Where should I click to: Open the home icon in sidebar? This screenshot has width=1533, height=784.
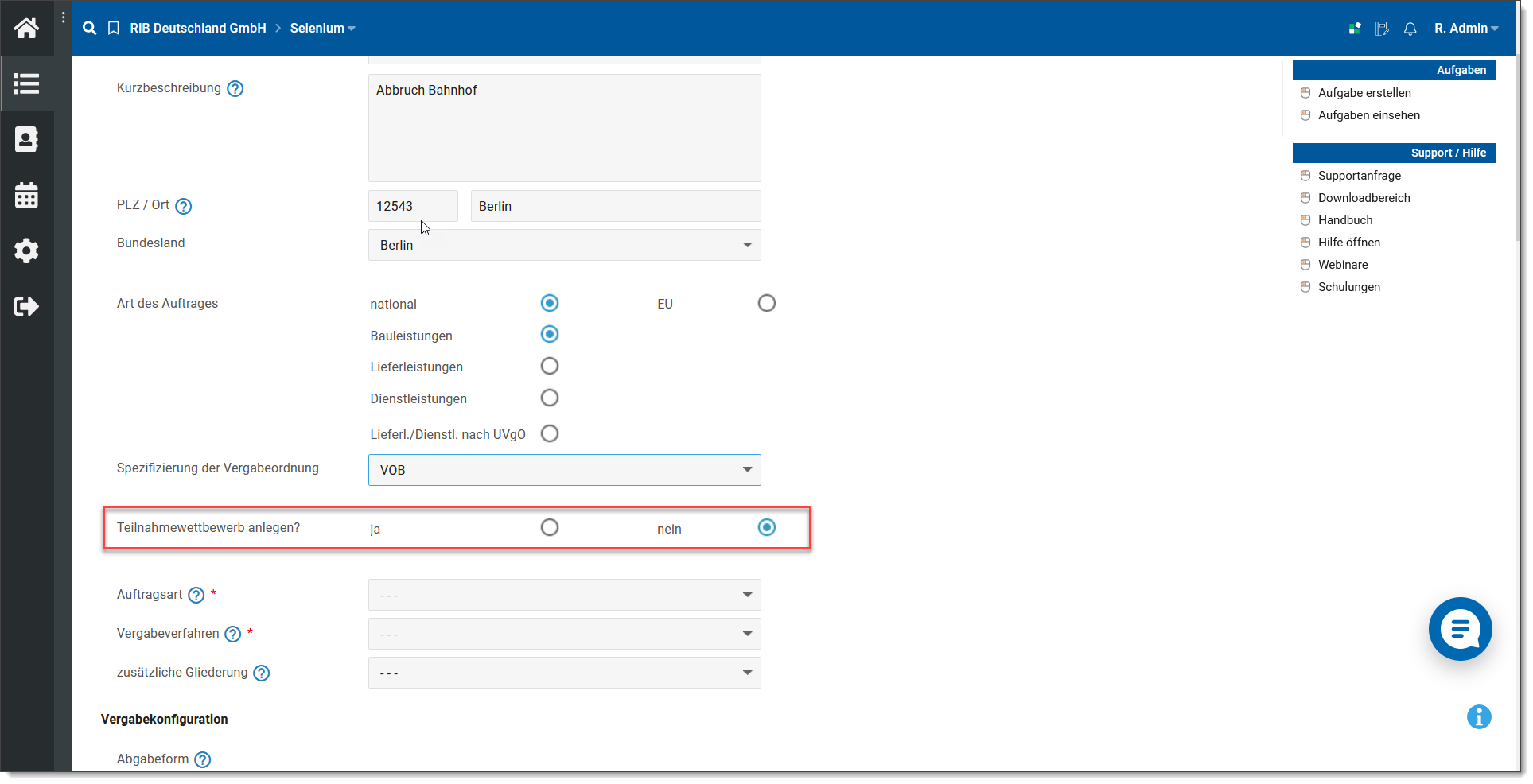click(26, 29)
